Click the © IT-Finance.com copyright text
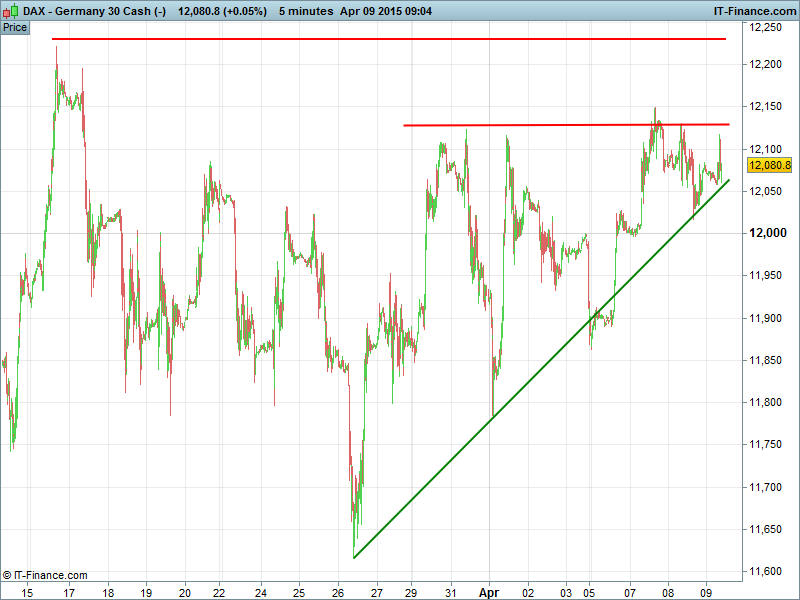 pyautogui.click(x=45, y=575)
